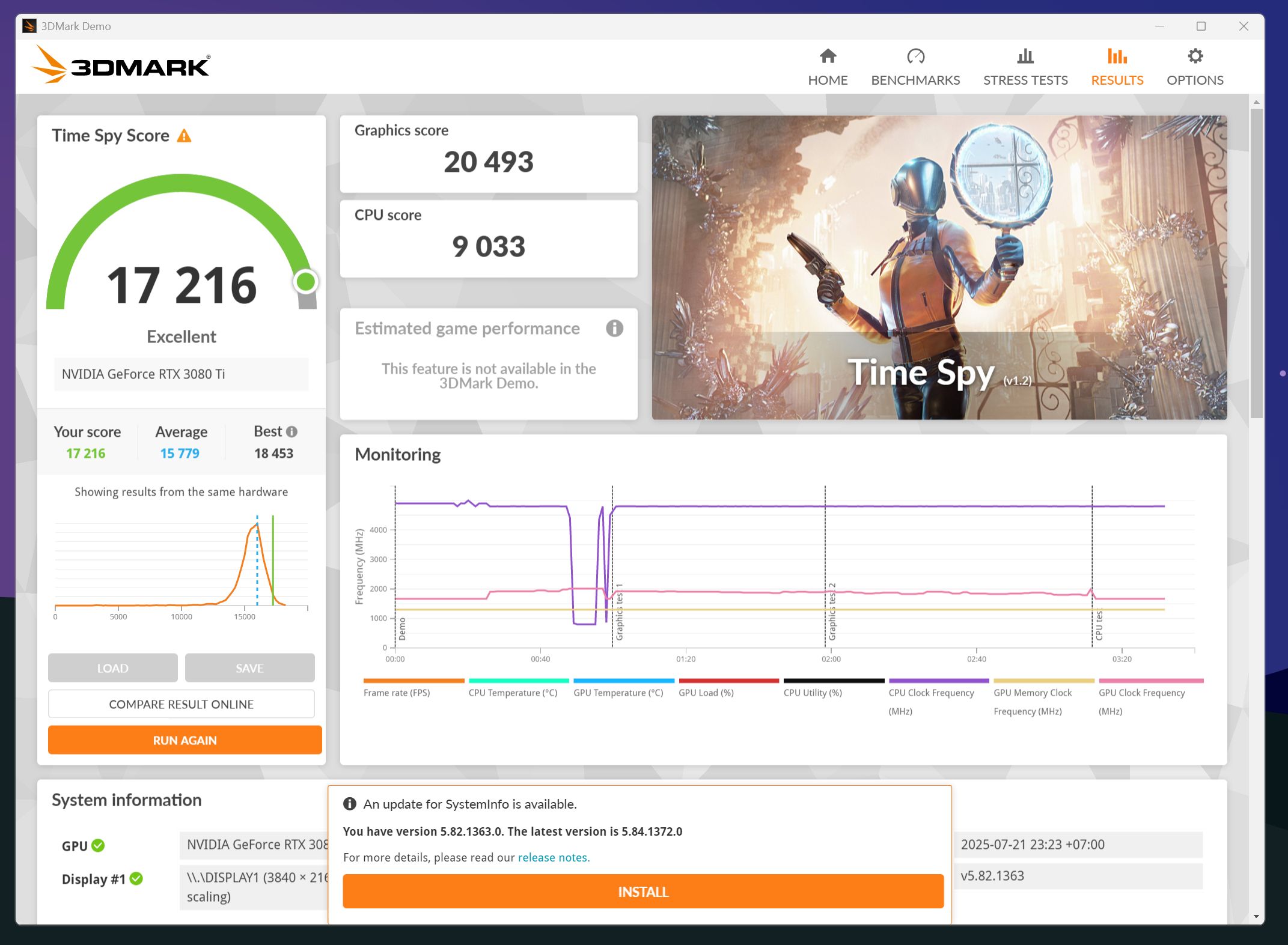
Task: Click info icon beside Best score
Action: pyautogui.click(x=292, y=432)
